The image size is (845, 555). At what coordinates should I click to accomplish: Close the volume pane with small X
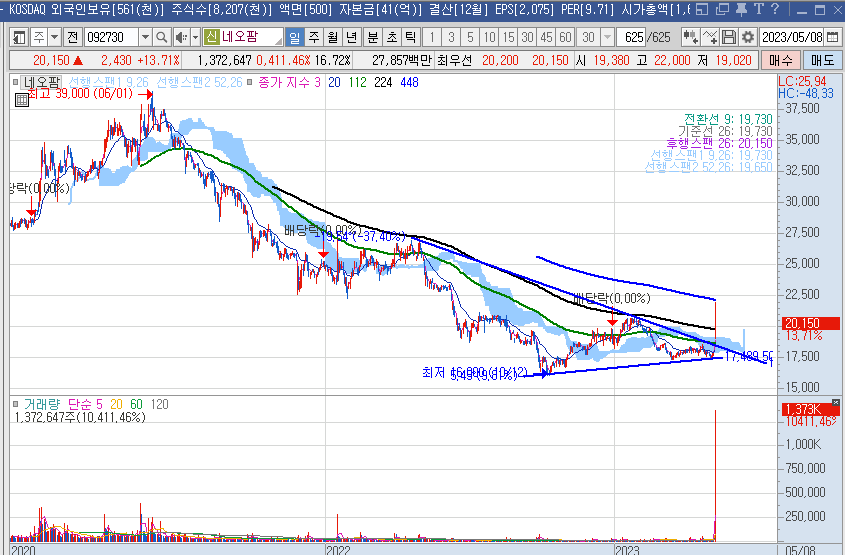click(x=836, y=403)
